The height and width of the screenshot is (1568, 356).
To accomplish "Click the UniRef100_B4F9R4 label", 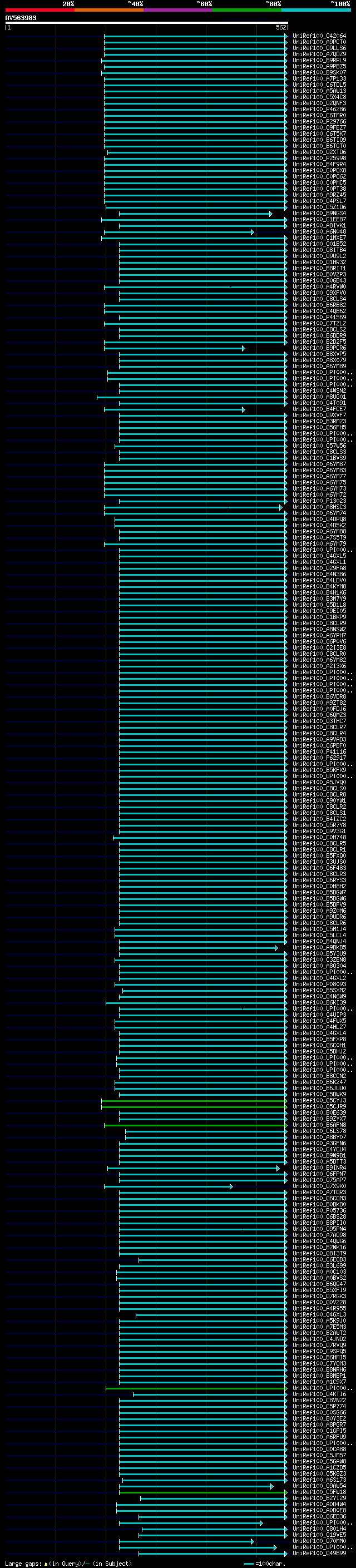I will coord(319,164).
